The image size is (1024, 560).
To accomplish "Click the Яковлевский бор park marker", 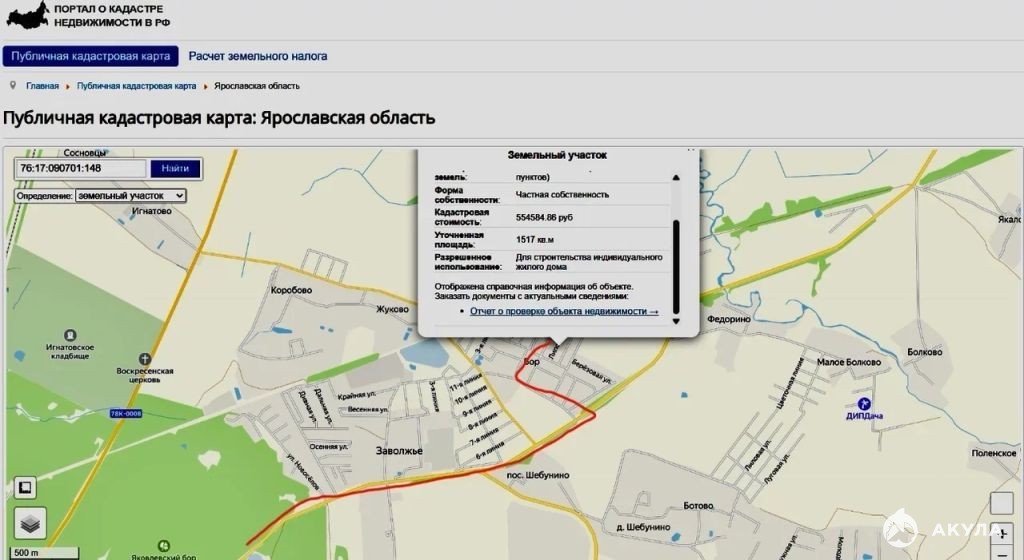I will (x=164, y=546).
